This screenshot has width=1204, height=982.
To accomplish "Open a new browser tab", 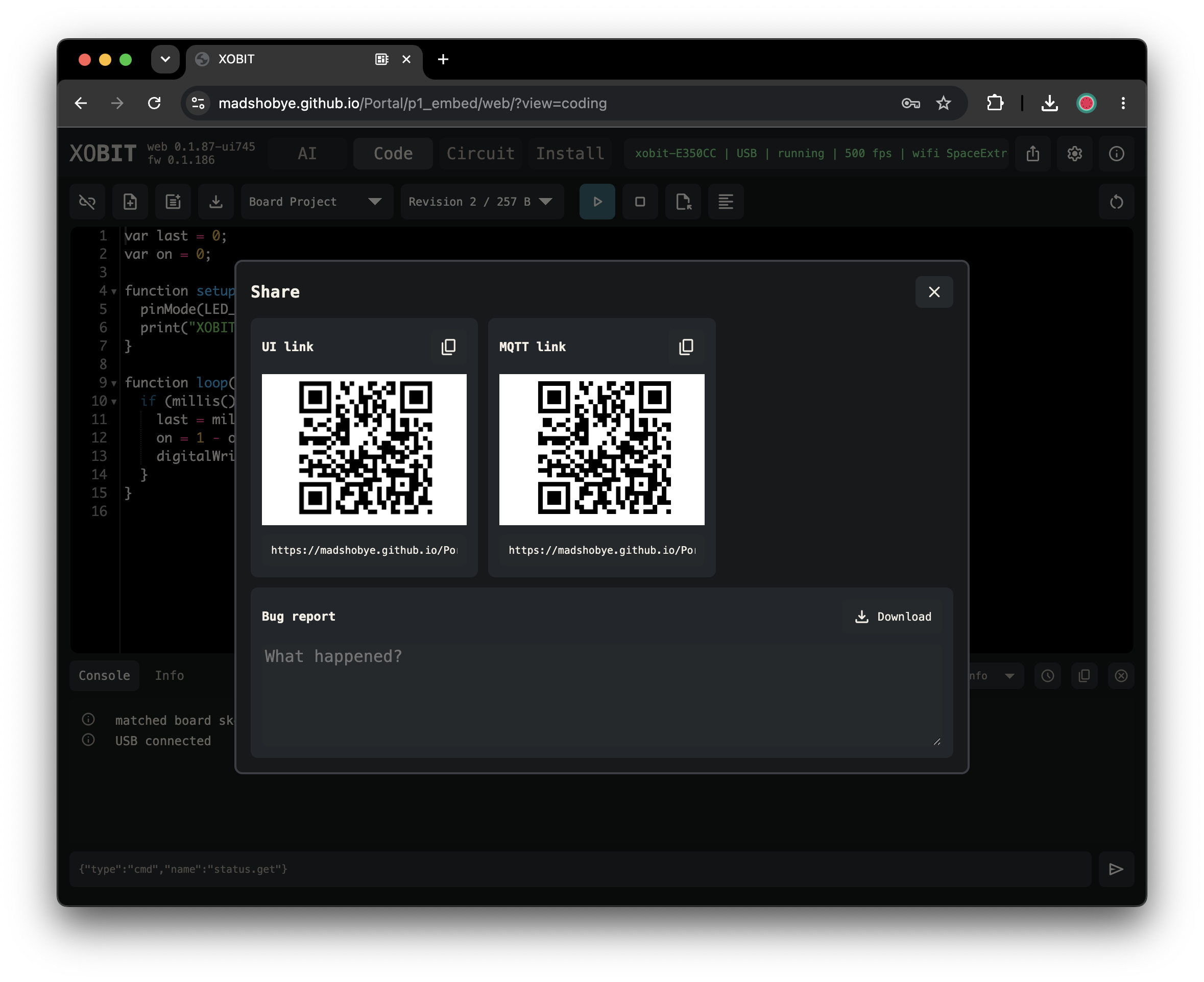I will click(x=443, y=59).
